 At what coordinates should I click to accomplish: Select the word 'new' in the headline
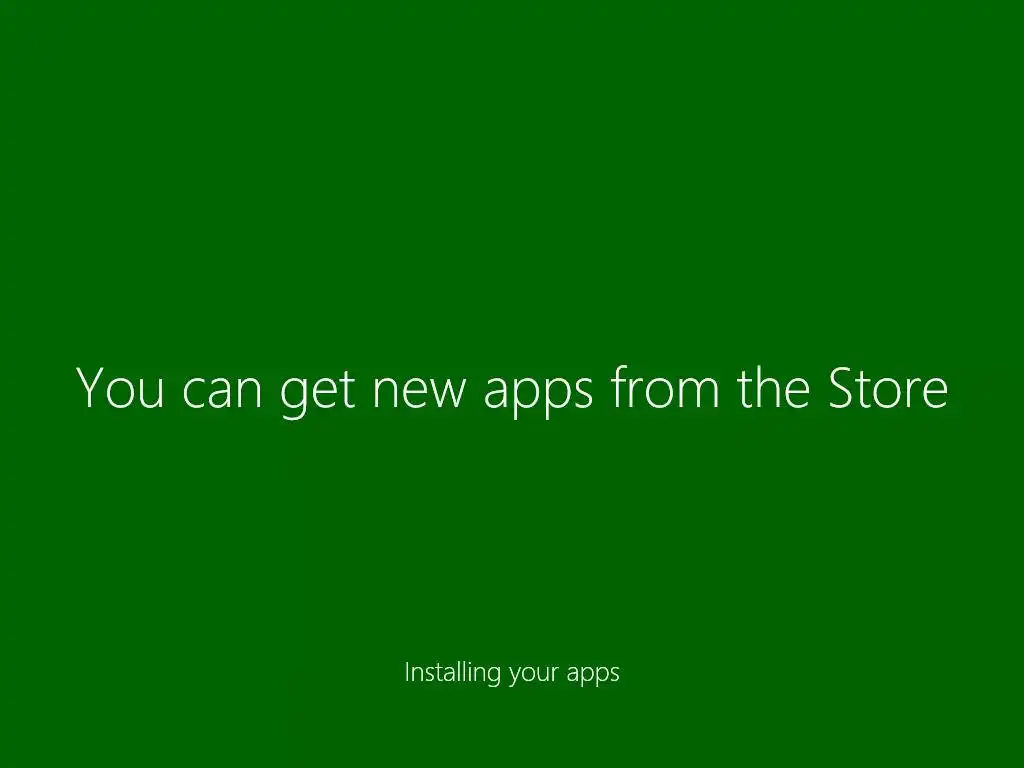tap(420, 393)
